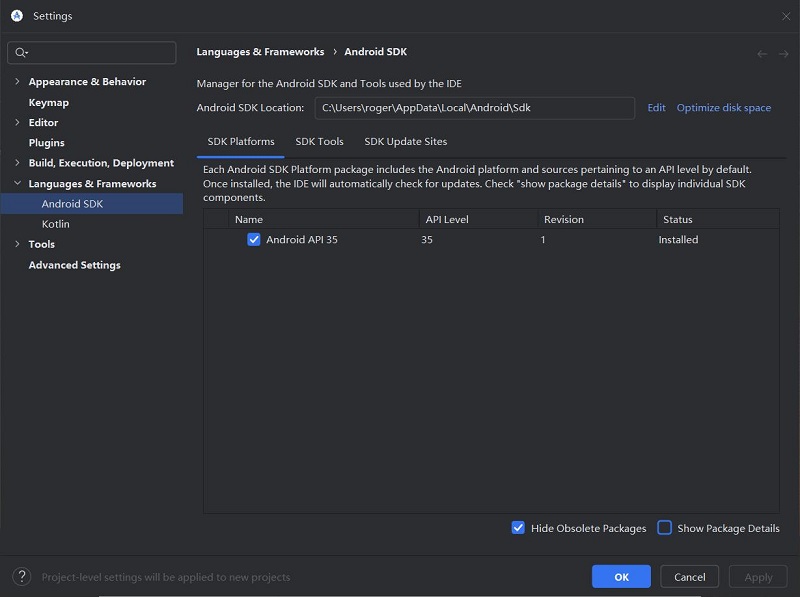Viewport: 800px width, 597px height.
Task: Expand the Editor settings section
Action: coord(18,123)
